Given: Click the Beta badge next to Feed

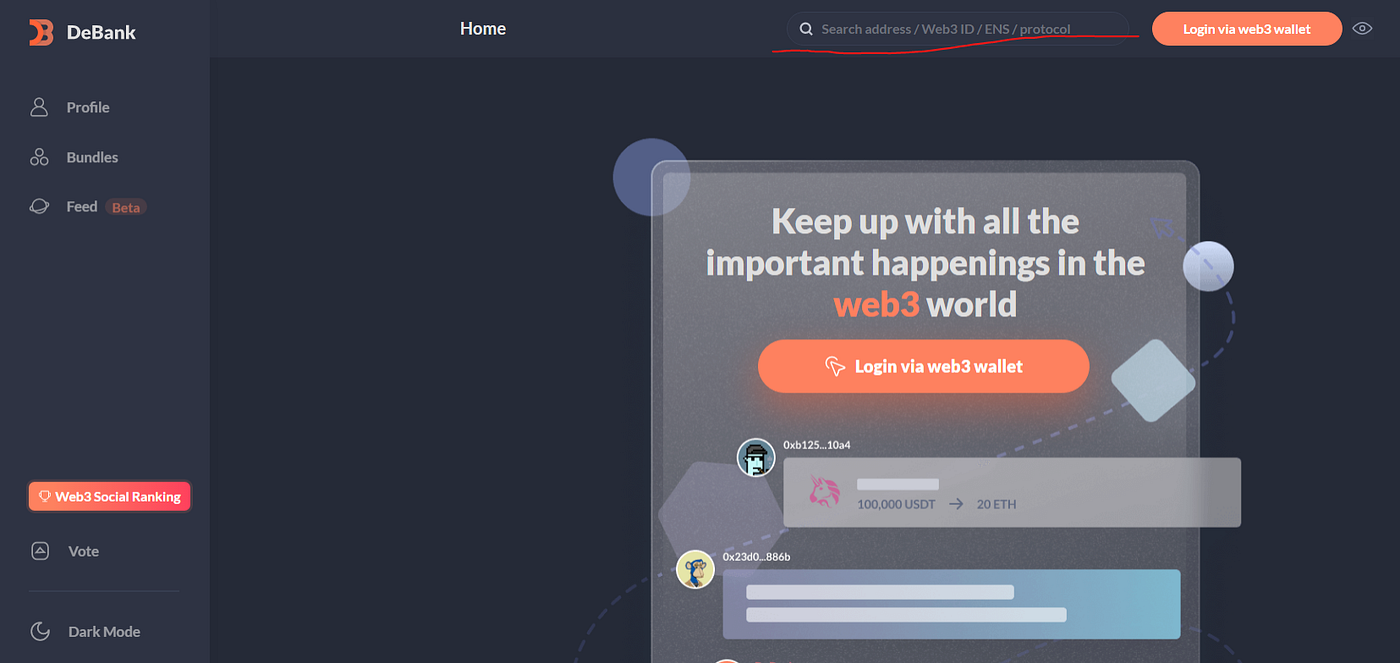Looking at the screenshot, I should click(x=126, y=207).
